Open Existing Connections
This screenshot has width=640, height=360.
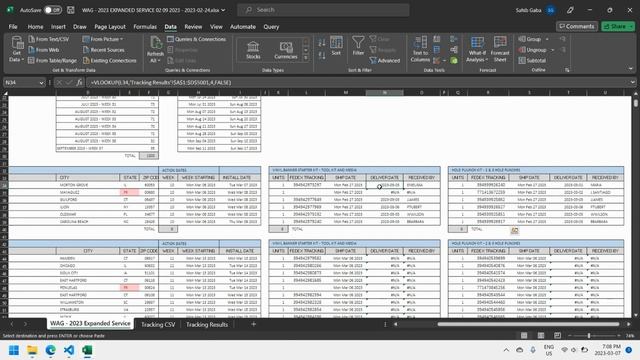pos(109,60)
